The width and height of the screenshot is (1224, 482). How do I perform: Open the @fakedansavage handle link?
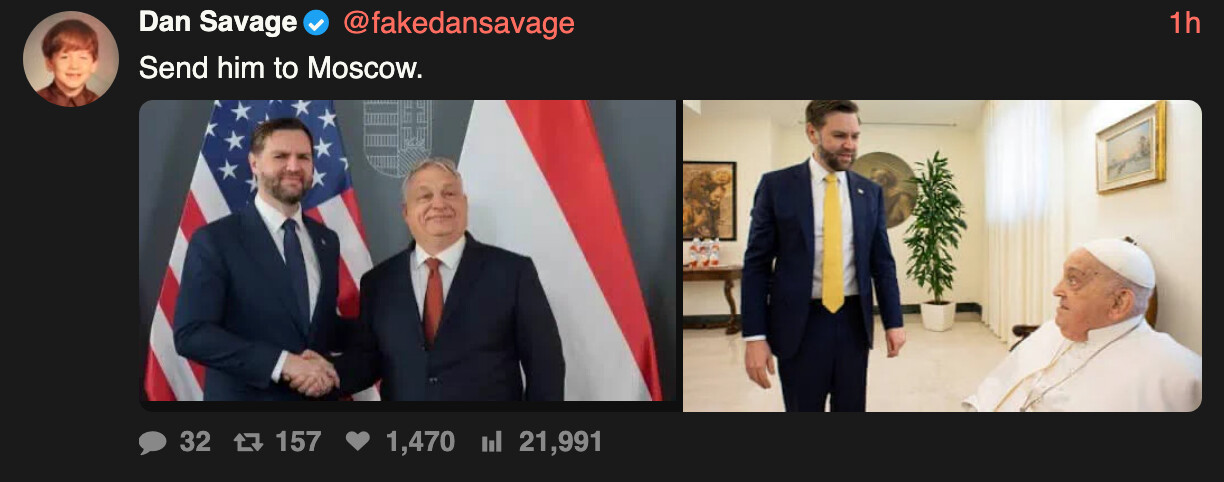(x=458, y=23)
